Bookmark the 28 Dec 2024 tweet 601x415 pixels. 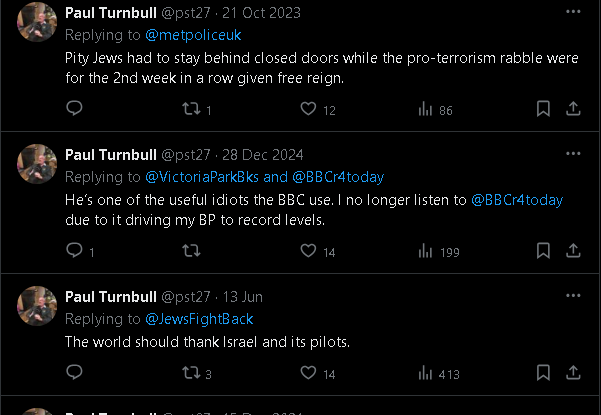coord(543,252)
